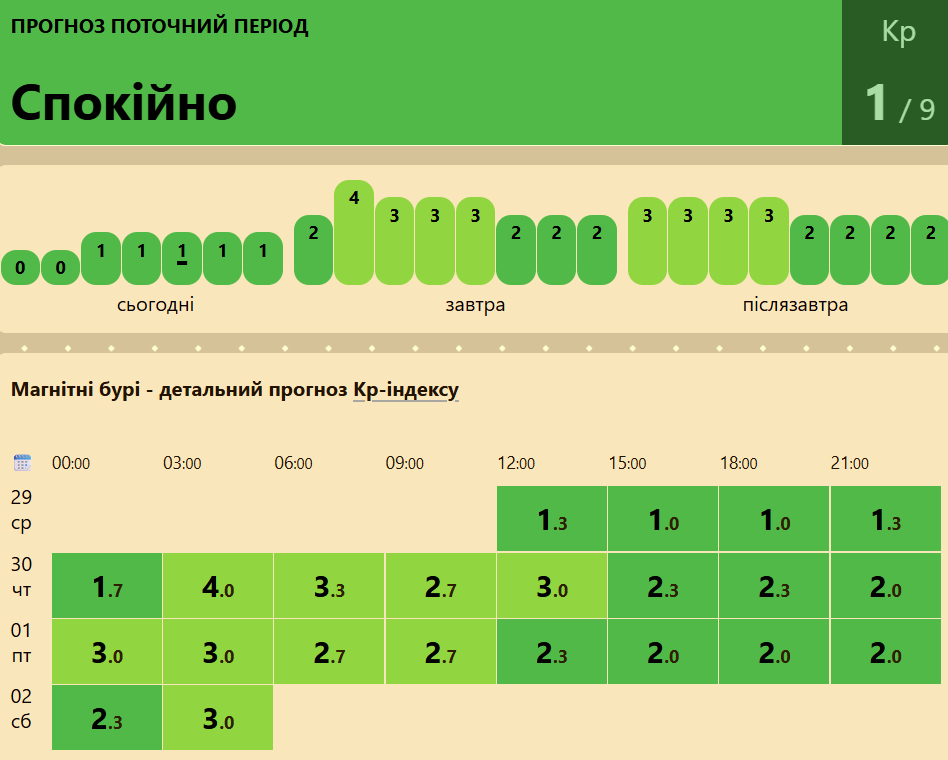
Task: Click 30 чт cell at 12:00 showing 3.0
Action: point(552,586)
